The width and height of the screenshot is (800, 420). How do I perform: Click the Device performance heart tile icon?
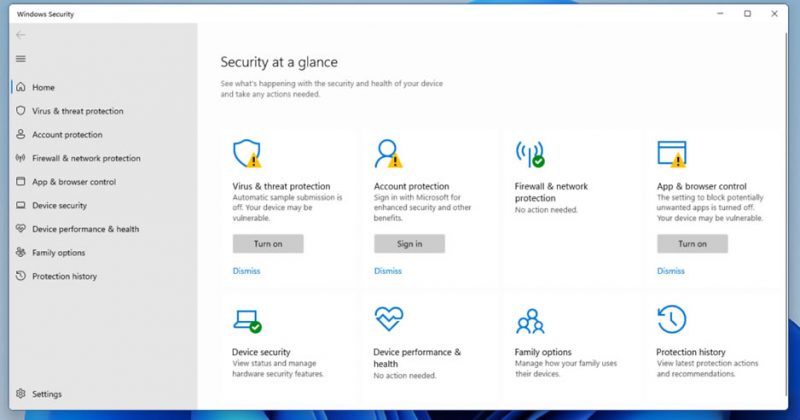click(389, 319)
